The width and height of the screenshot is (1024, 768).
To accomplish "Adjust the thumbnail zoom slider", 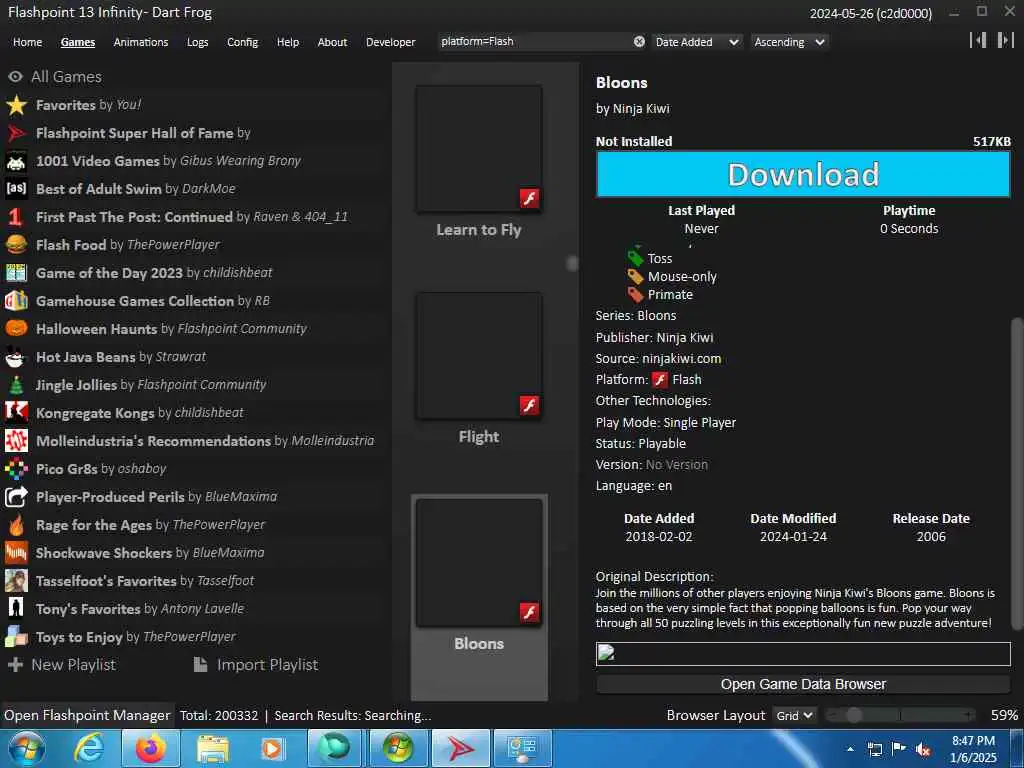I will pos(853,716).
